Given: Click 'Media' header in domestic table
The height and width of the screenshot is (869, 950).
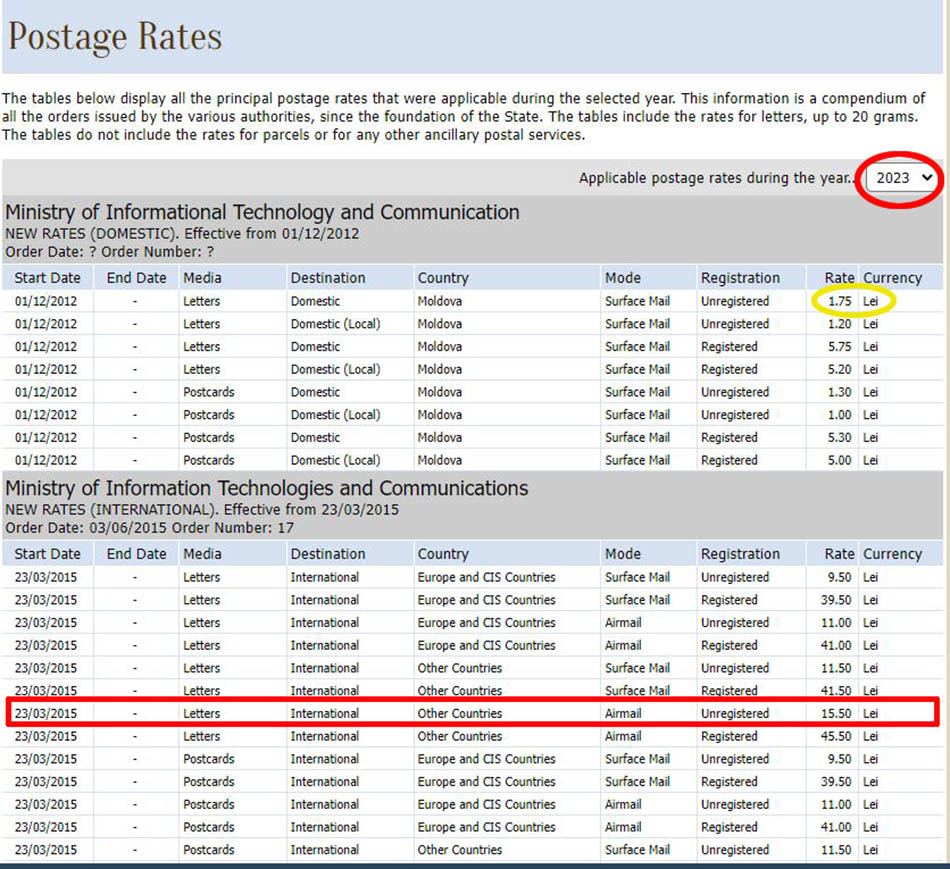Looking at the screenshot, I should tap(202, 278).
